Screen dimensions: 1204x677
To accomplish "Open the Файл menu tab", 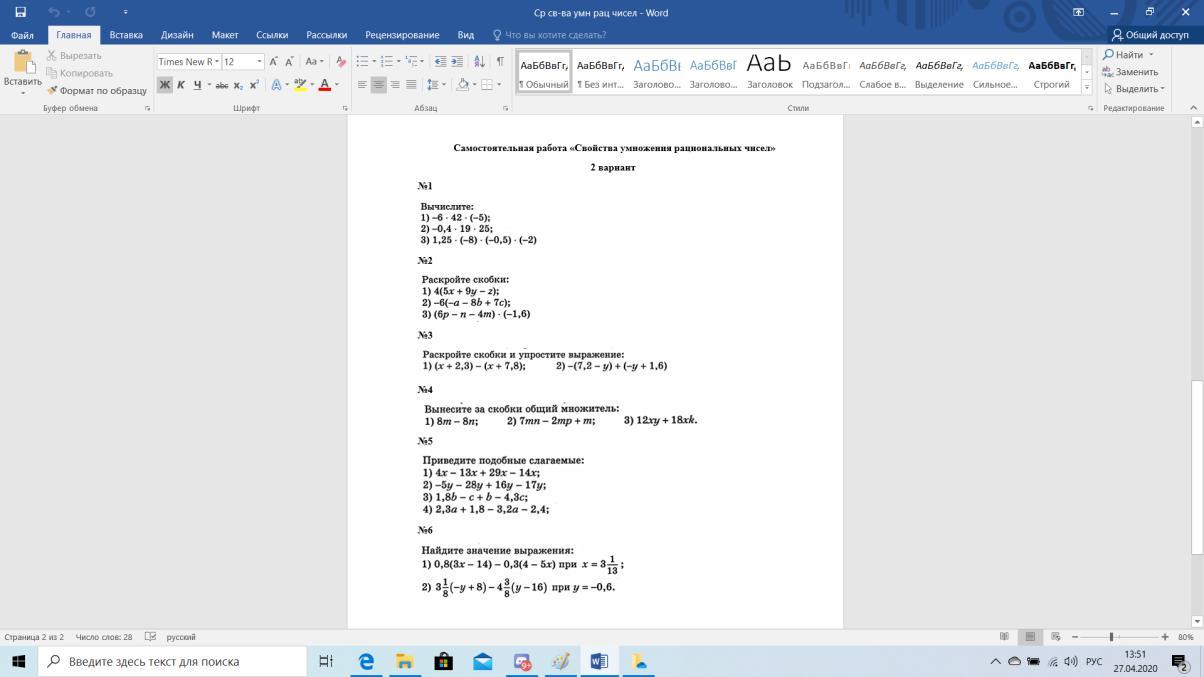I will point(22,35).
